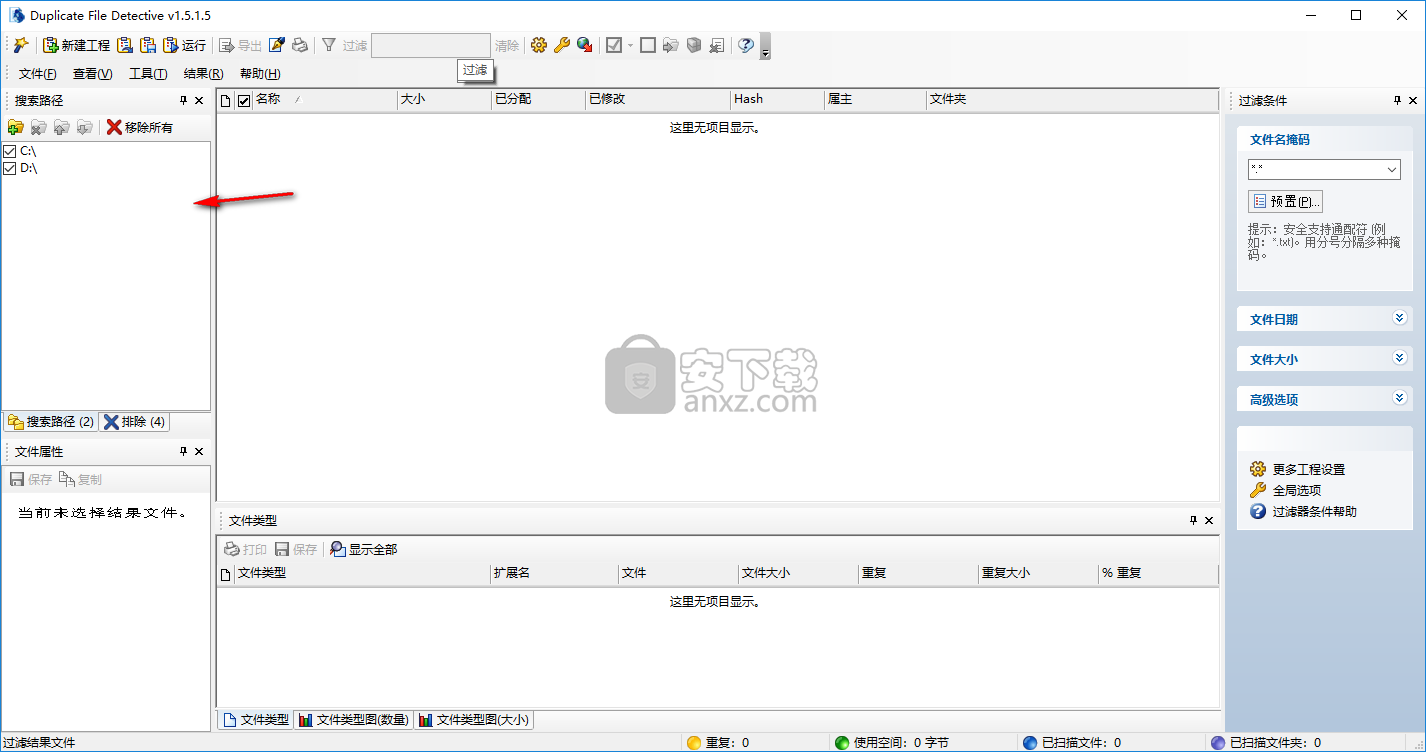Screen dimensions: 1426x752
Task: Open help question mark icon
Action: point(746,45)
